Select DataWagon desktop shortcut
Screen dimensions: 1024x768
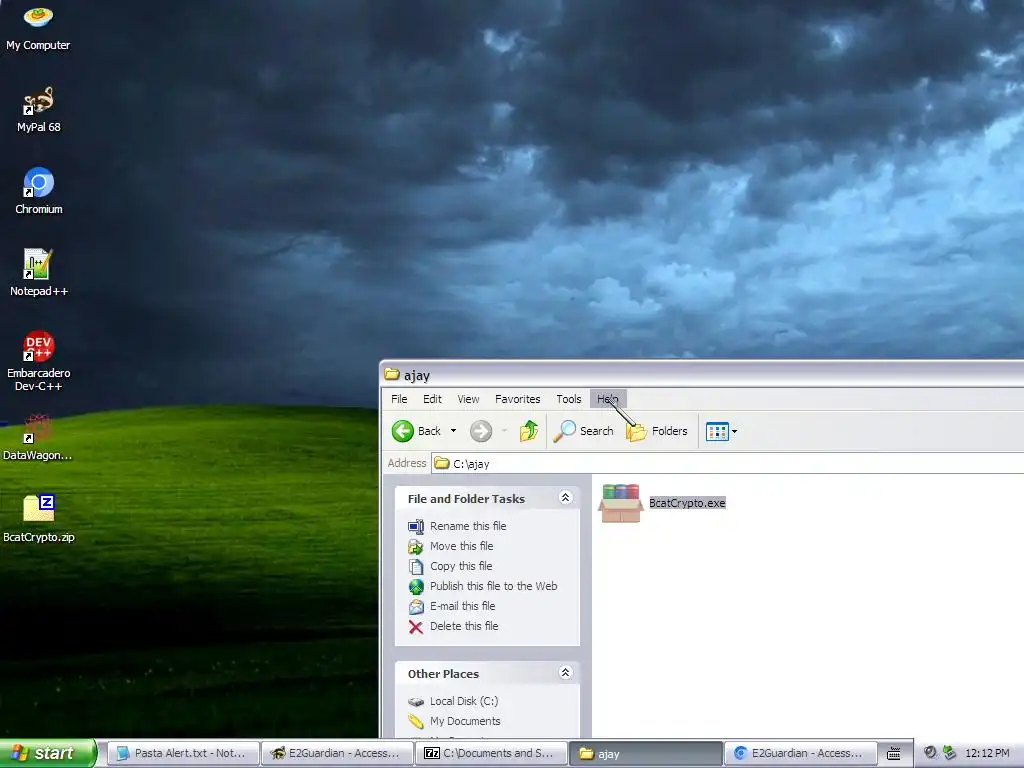tap(38, 438)
